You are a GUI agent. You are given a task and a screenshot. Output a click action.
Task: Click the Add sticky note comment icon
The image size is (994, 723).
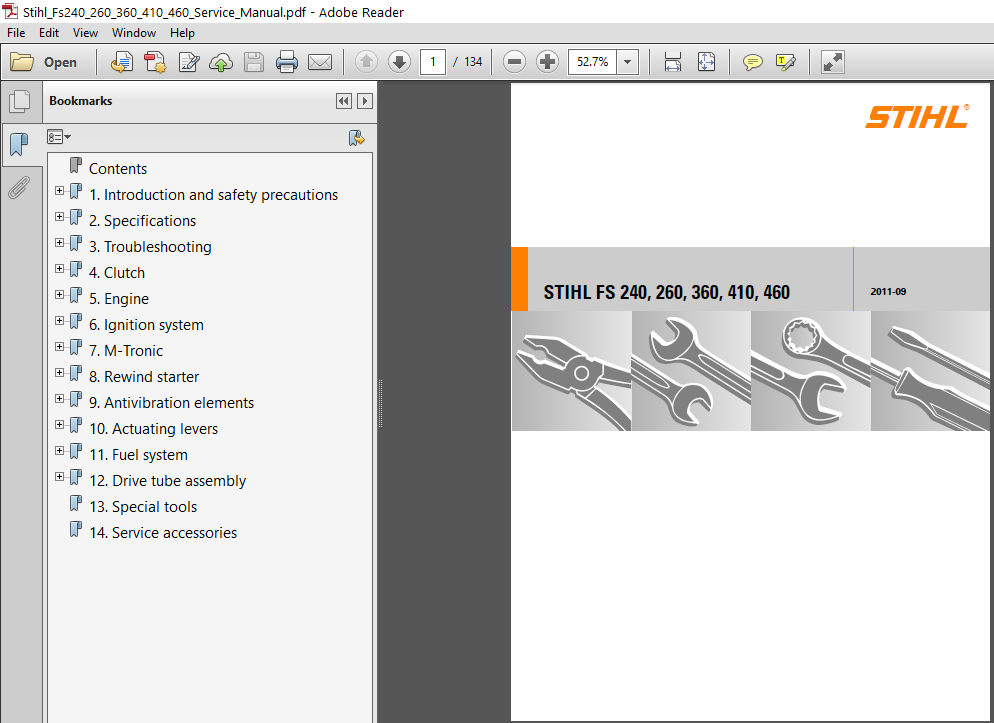click(x=752, y=62)
